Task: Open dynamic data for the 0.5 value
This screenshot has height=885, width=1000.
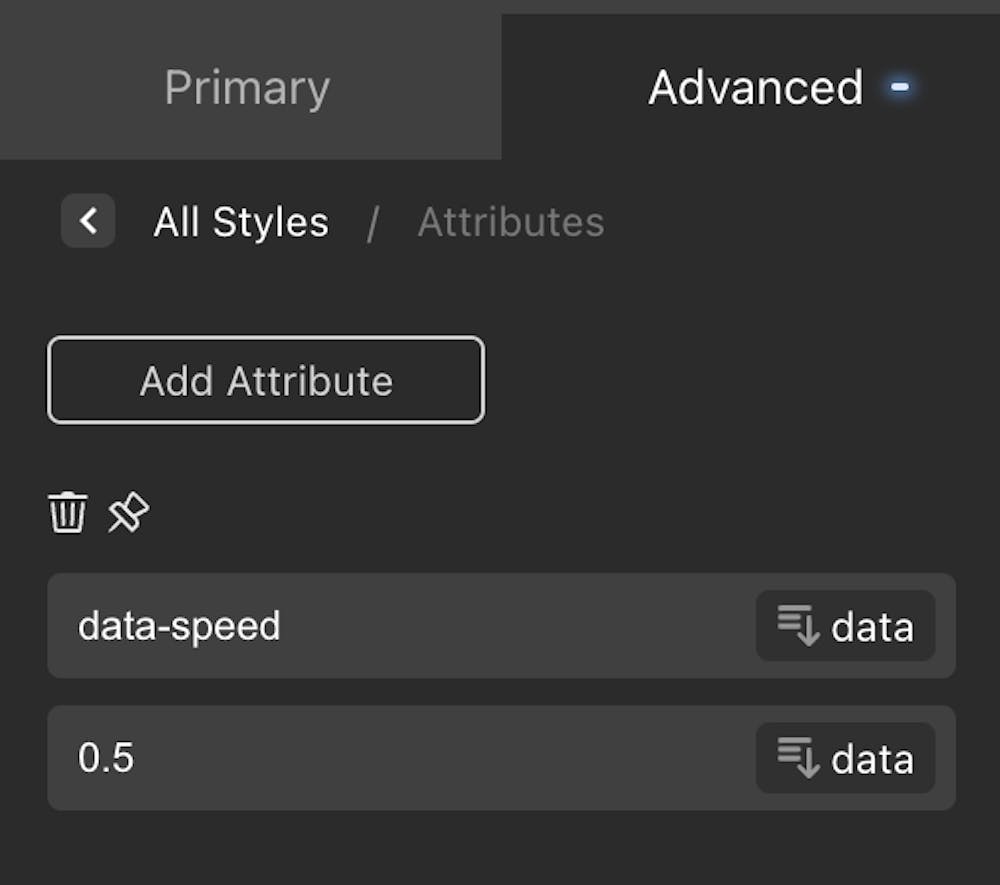Action: click(845, 758)
